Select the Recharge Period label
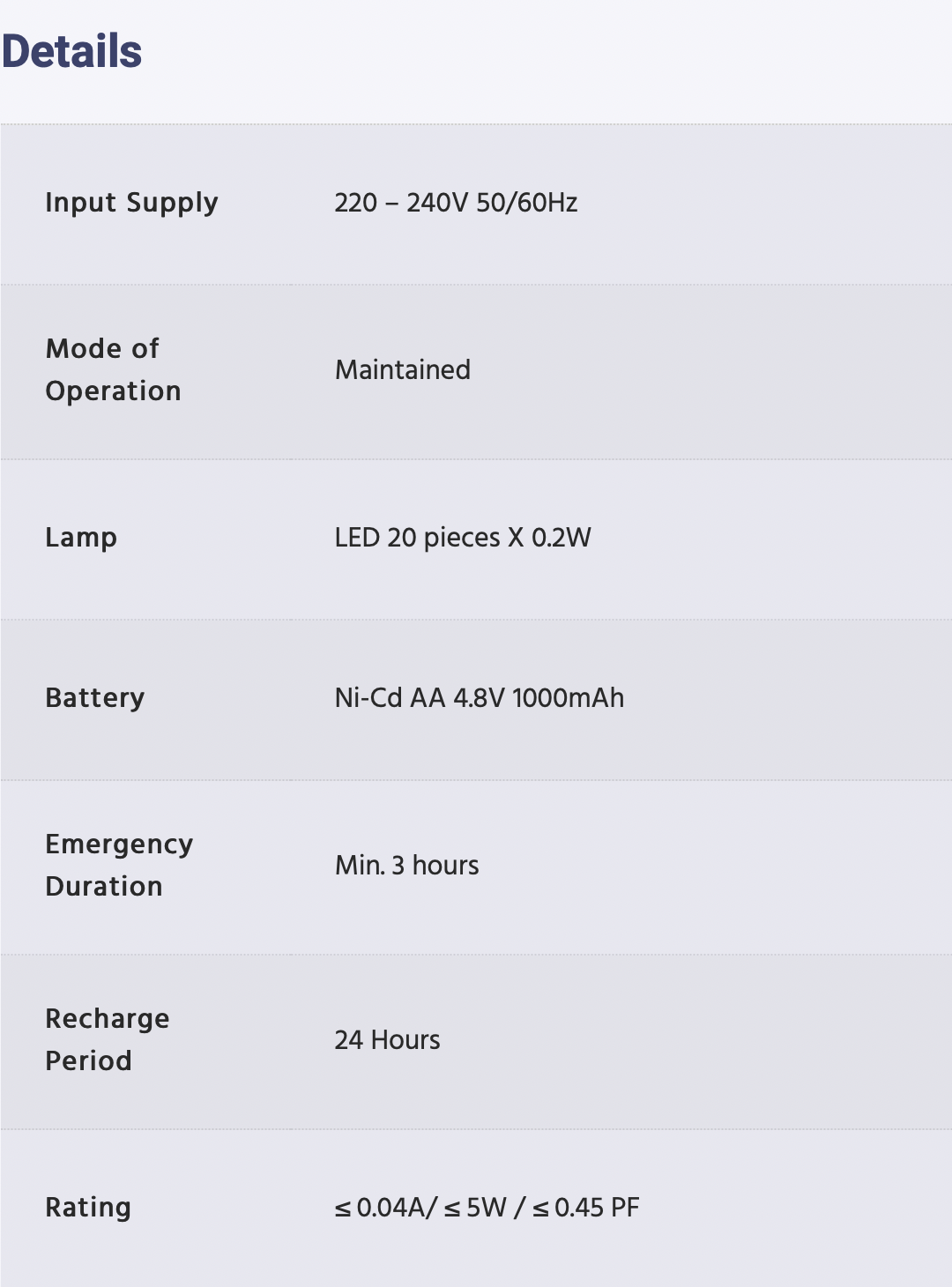The image size is (952, 1287). click(108, 1039)
